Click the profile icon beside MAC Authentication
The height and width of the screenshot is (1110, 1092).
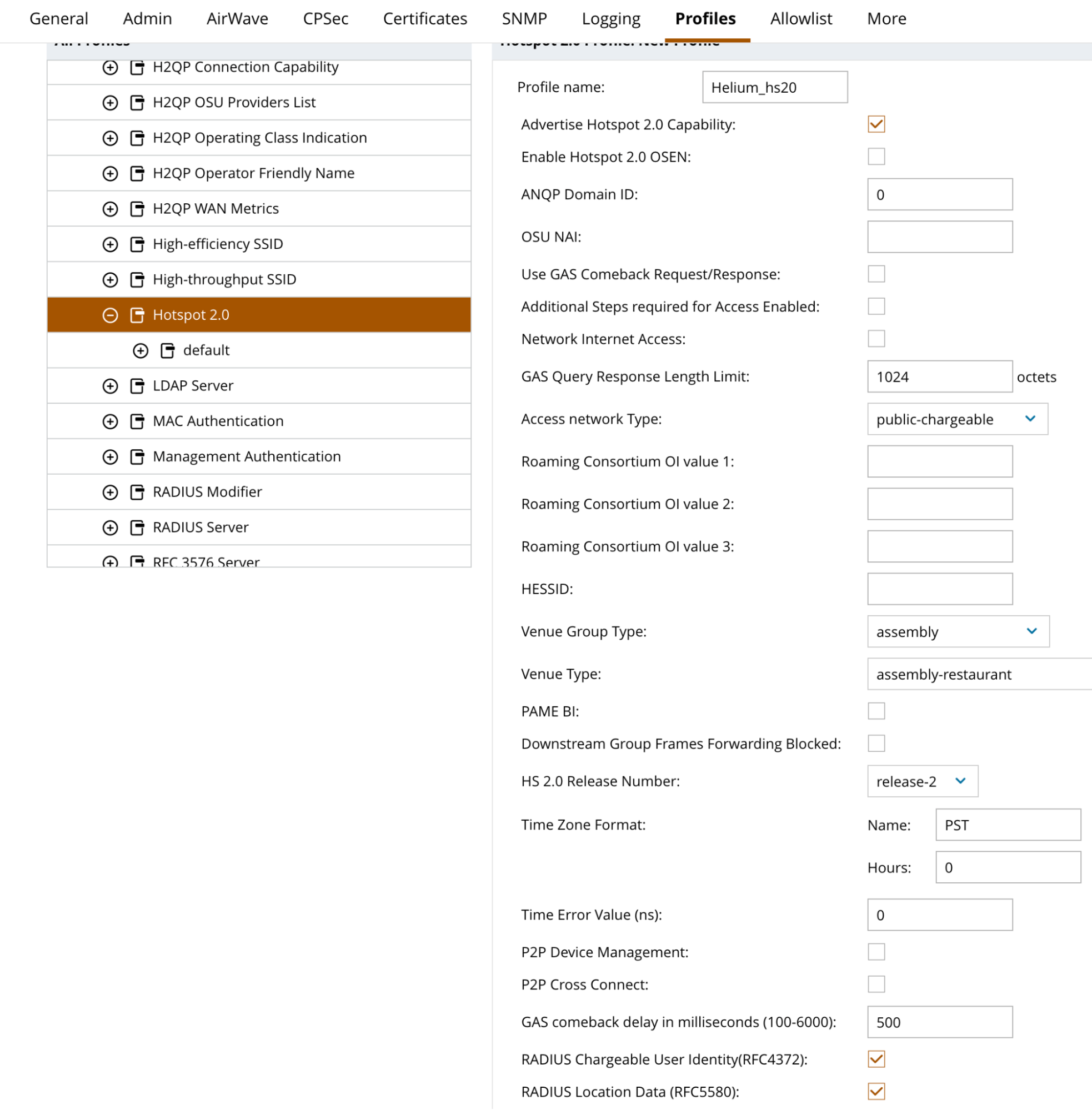pyautogui.click(x=137, y=421)
